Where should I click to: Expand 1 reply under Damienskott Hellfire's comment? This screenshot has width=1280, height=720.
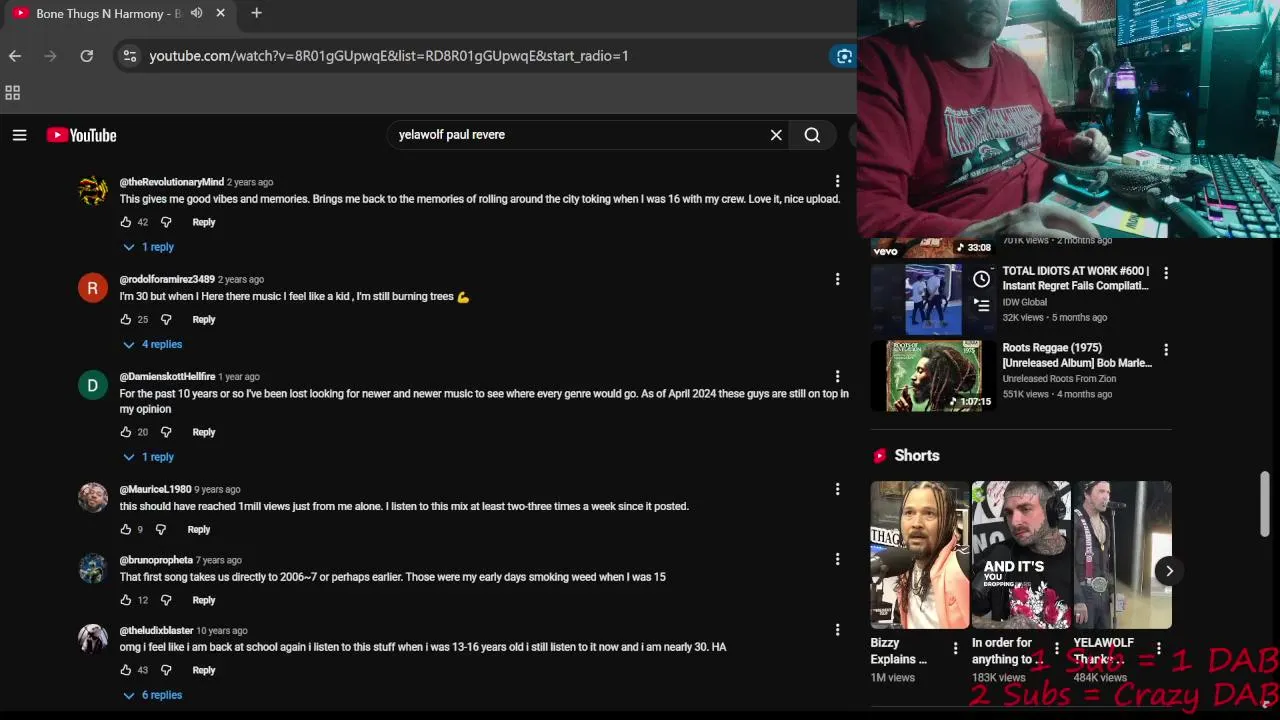148,457
